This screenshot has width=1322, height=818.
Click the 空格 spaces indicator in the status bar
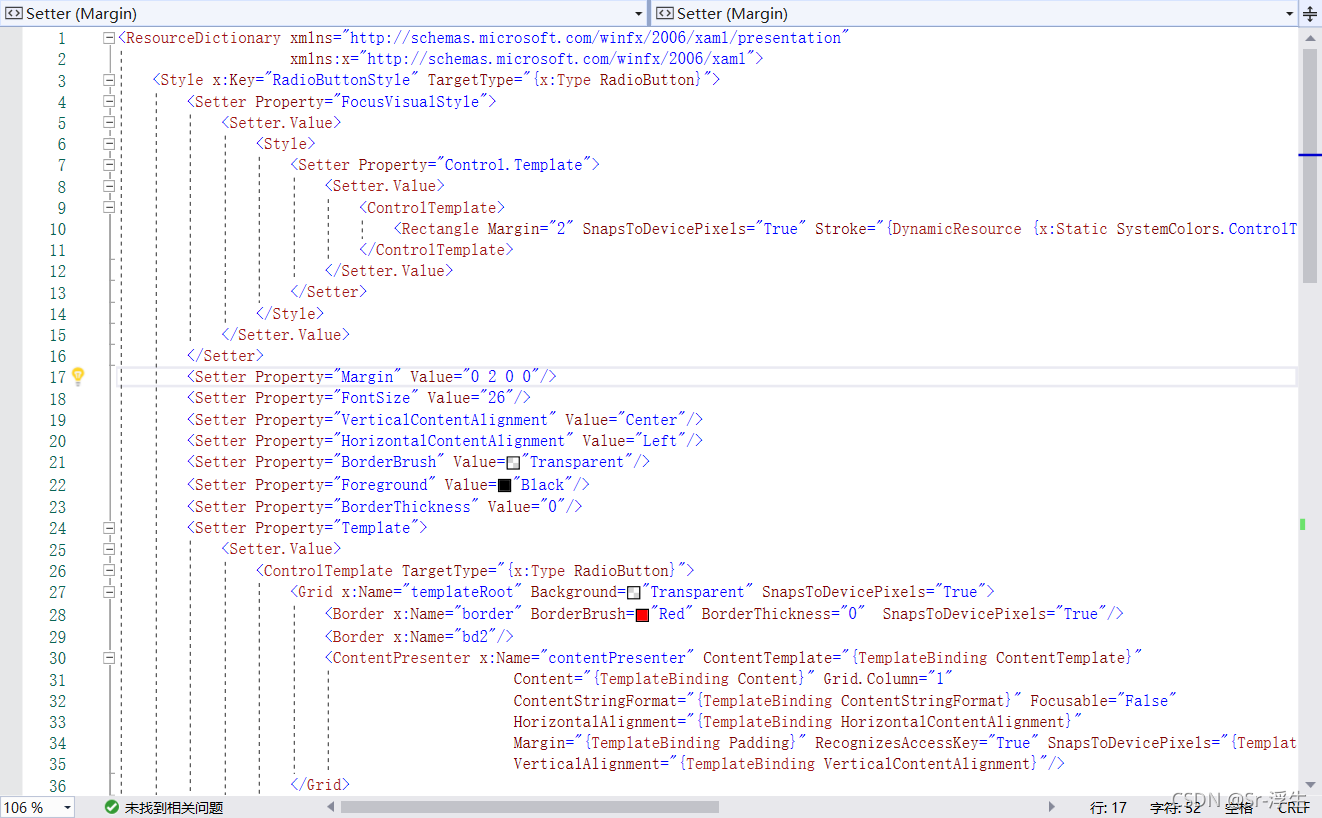[x=1237, y=807]
